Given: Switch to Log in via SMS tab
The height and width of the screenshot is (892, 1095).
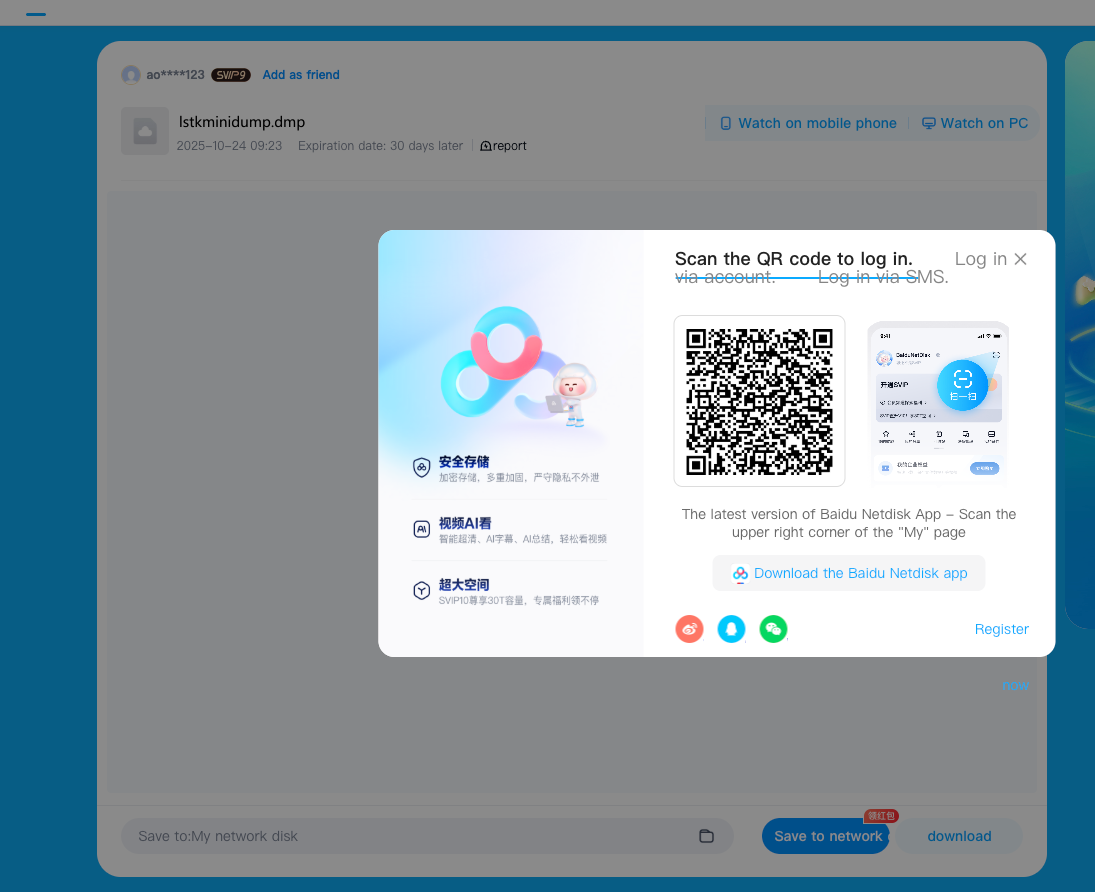Looking at the screenshot, I should [x=883, y=277].
